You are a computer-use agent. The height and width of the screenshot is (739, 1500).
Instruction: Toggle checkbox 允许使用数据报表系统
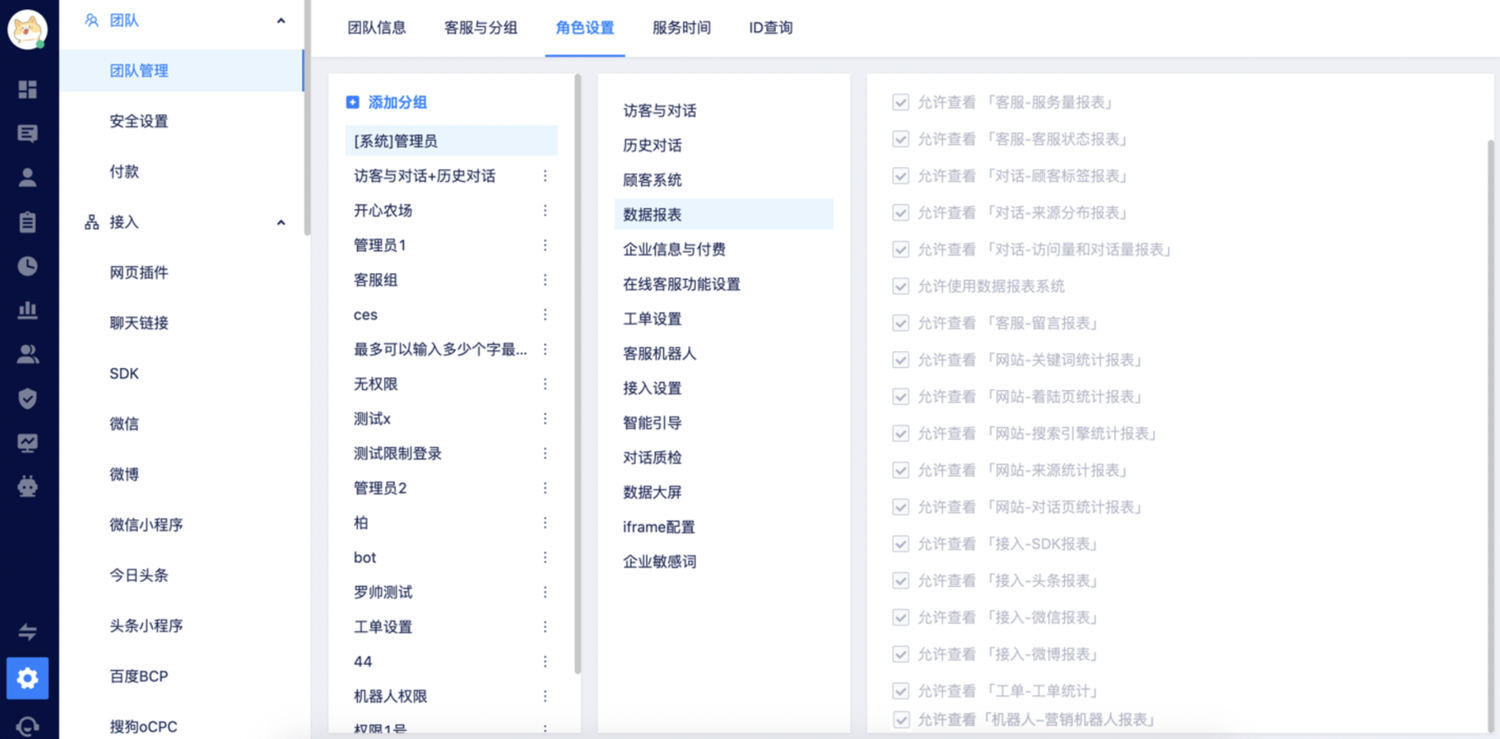point(901,286)
